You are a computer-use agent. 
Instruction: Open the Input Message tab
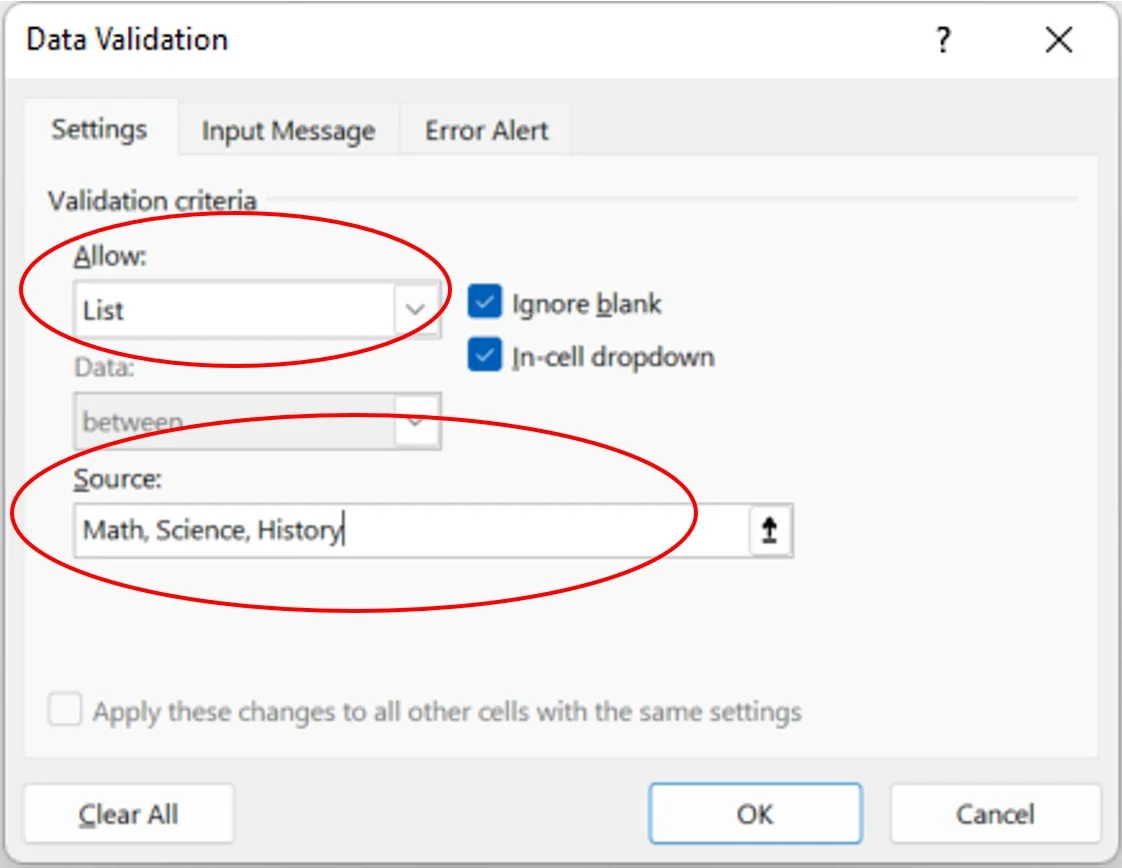pos(288,131)
